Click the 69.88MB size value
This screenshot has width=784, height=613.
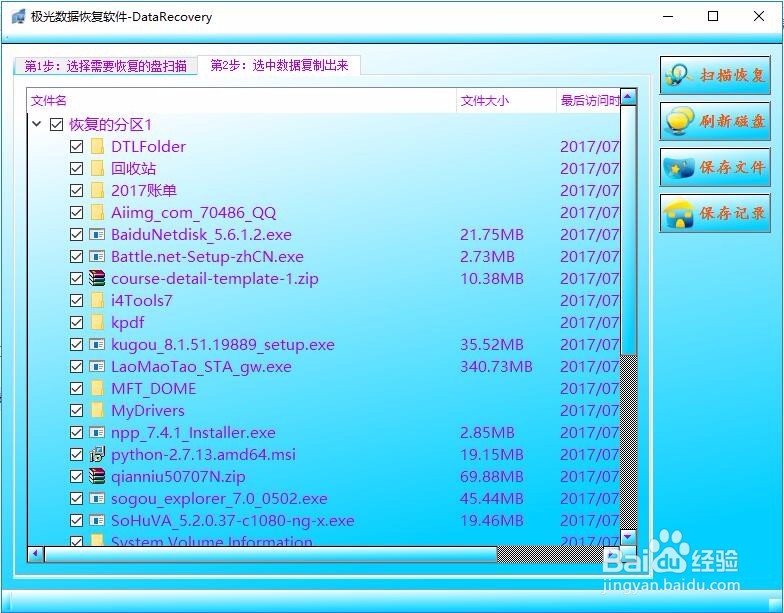coord(492,476)
